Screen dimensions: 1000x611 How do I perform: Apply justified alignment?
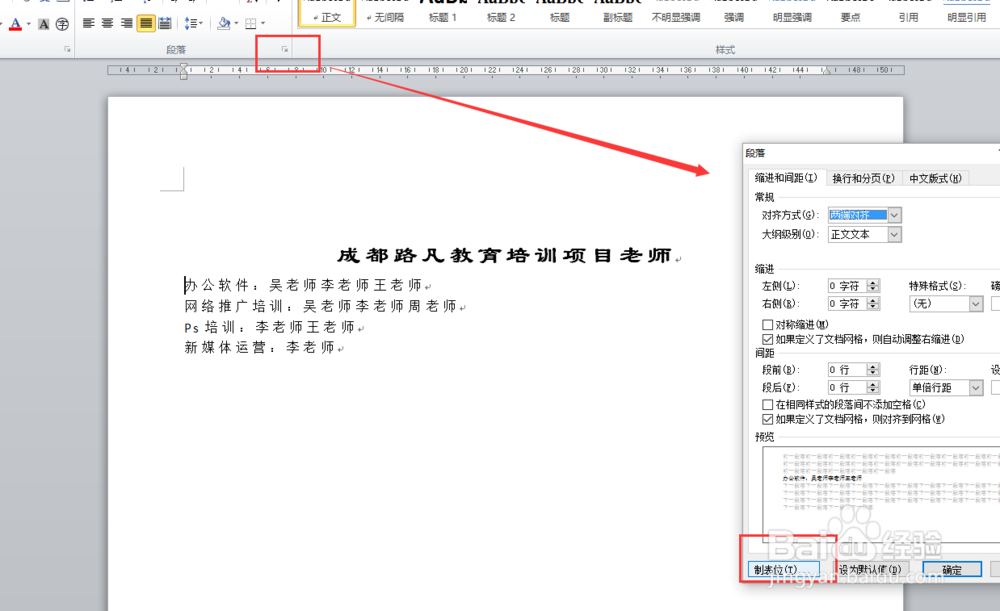[145, 23]
